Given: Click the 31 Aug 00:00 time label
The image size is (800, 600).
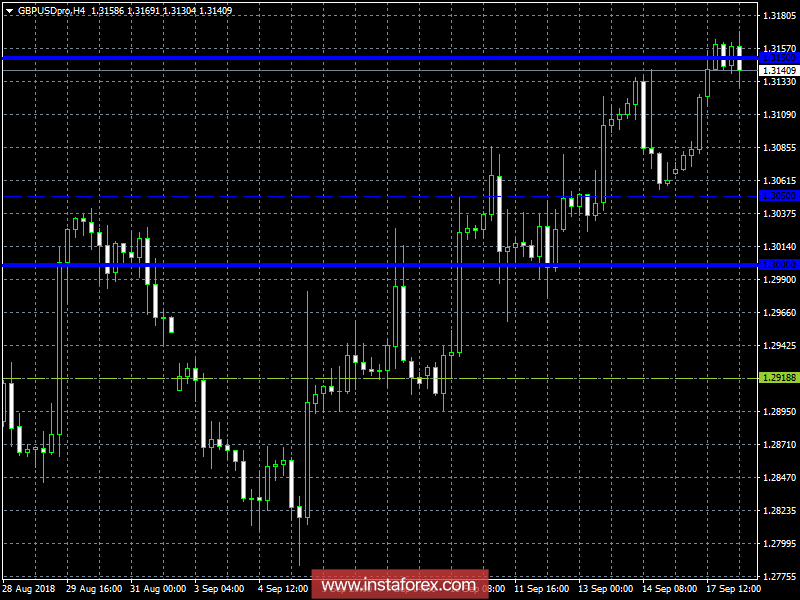Looking at the screenshot, I should pyautogui.click(x=158, y=589).
